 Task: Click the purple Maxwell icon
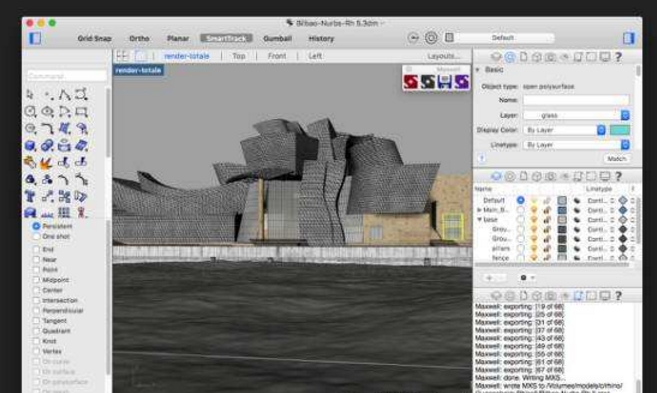(x=461, y=82)
